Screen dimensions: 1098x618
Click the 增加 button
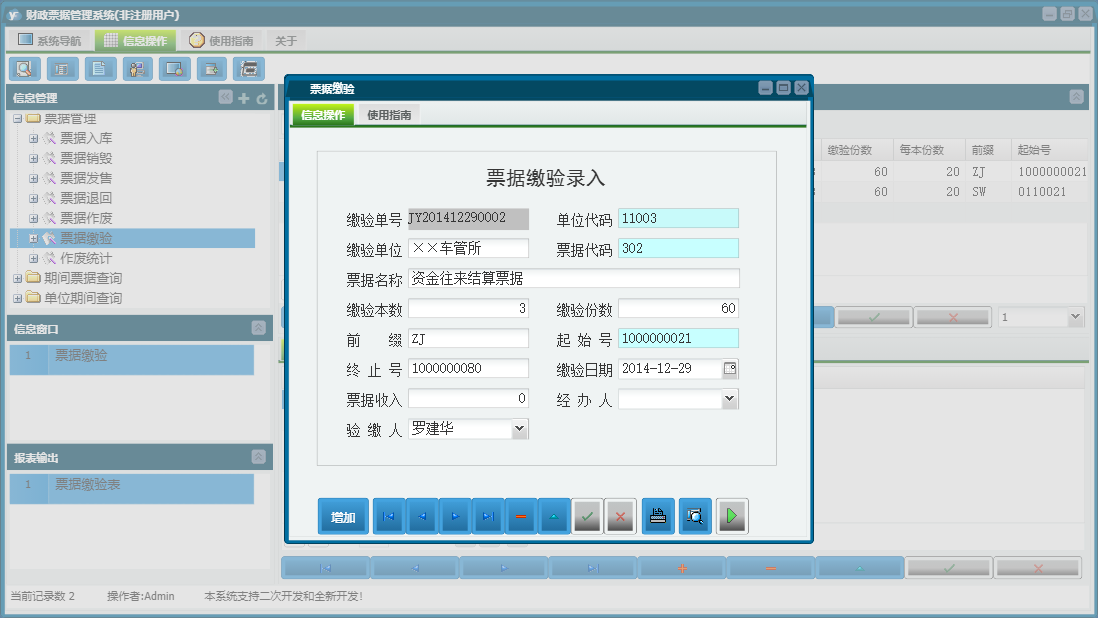(x=343, y=517)
